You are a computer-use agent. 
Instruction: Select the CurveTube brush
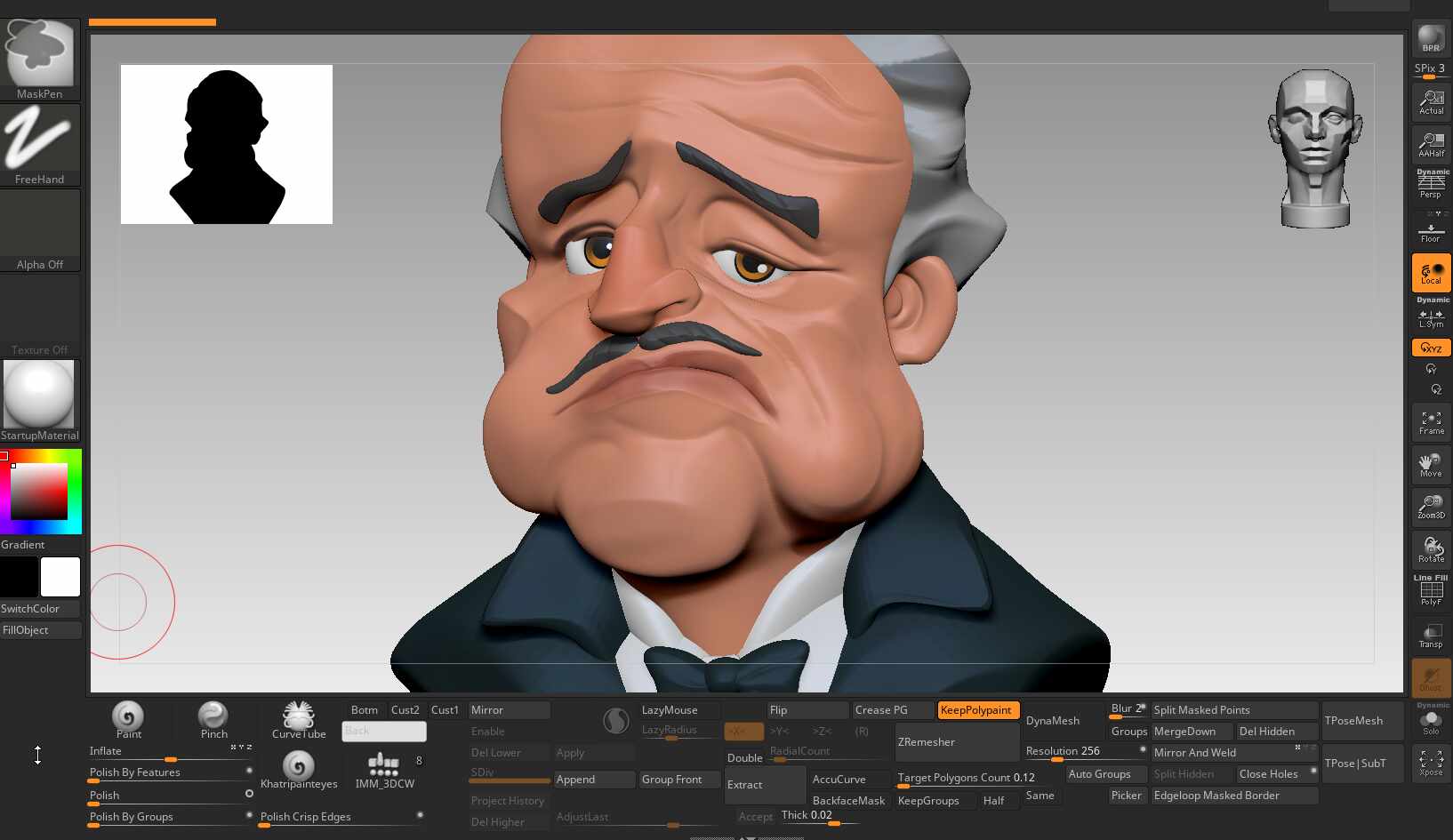coord(299,720)
